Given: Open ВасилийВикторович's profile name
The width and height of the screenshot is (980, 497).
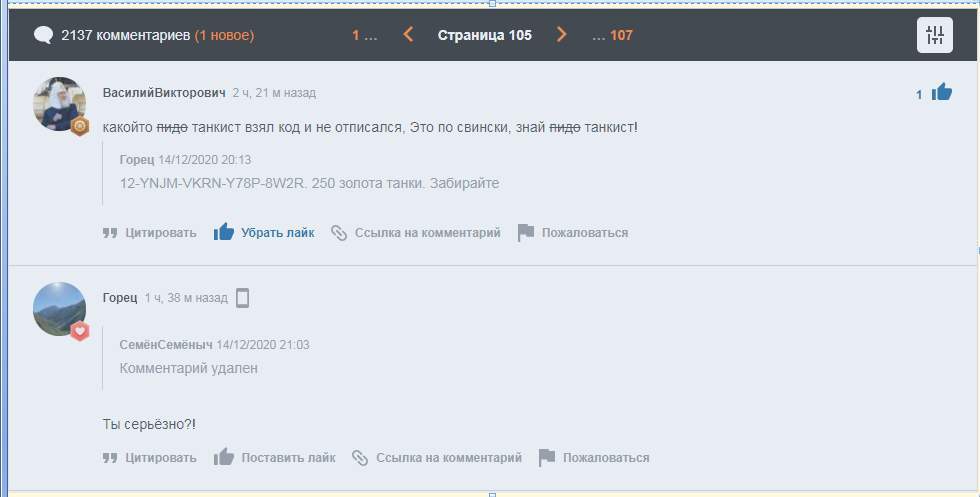Looking at the screenshot, I should click(x=164, y=93).
